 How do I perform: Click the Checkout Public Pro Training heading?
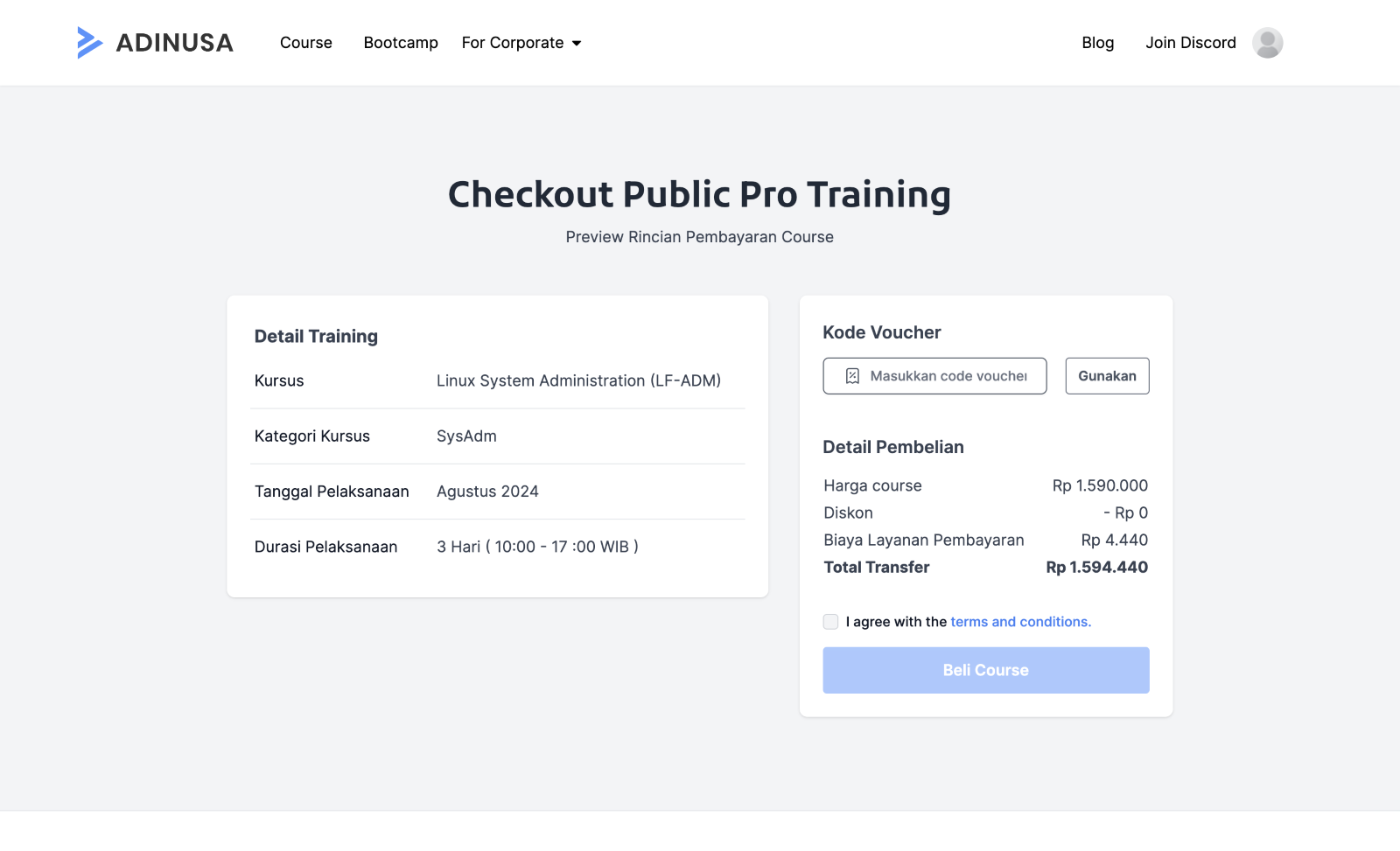(x=699, y=195)
